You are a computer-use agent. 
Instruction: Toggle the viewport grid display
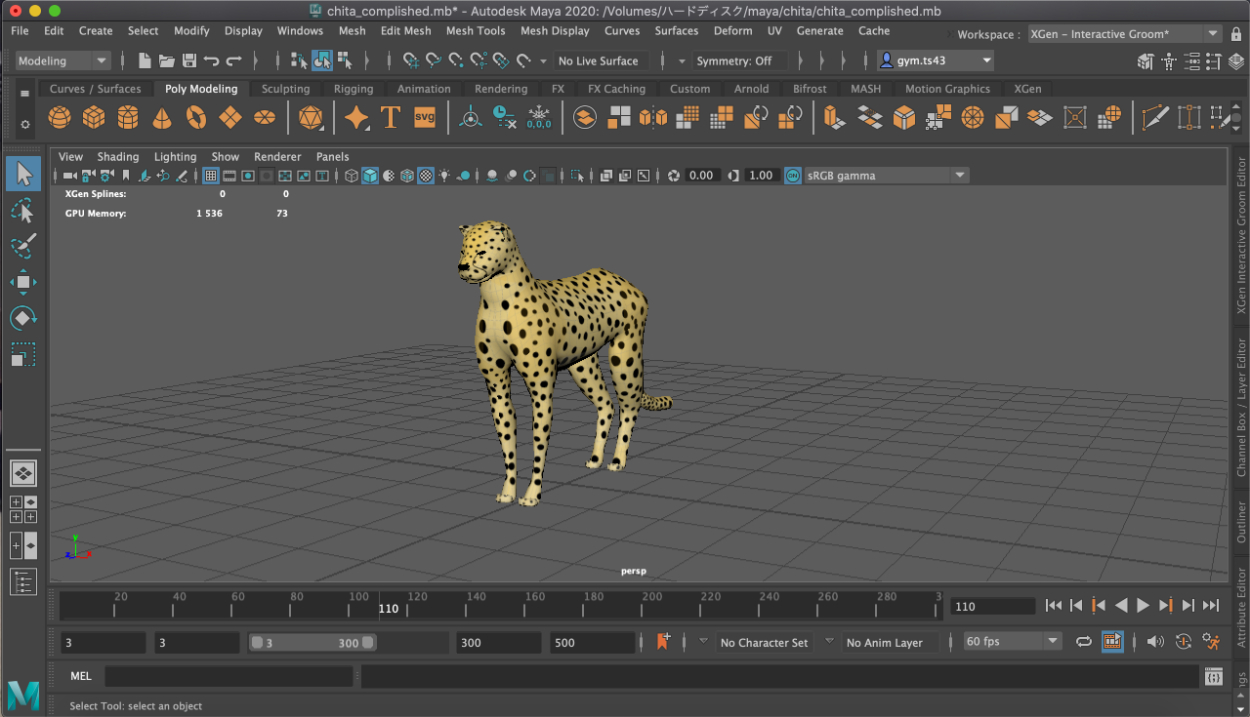tap(211, 176)
